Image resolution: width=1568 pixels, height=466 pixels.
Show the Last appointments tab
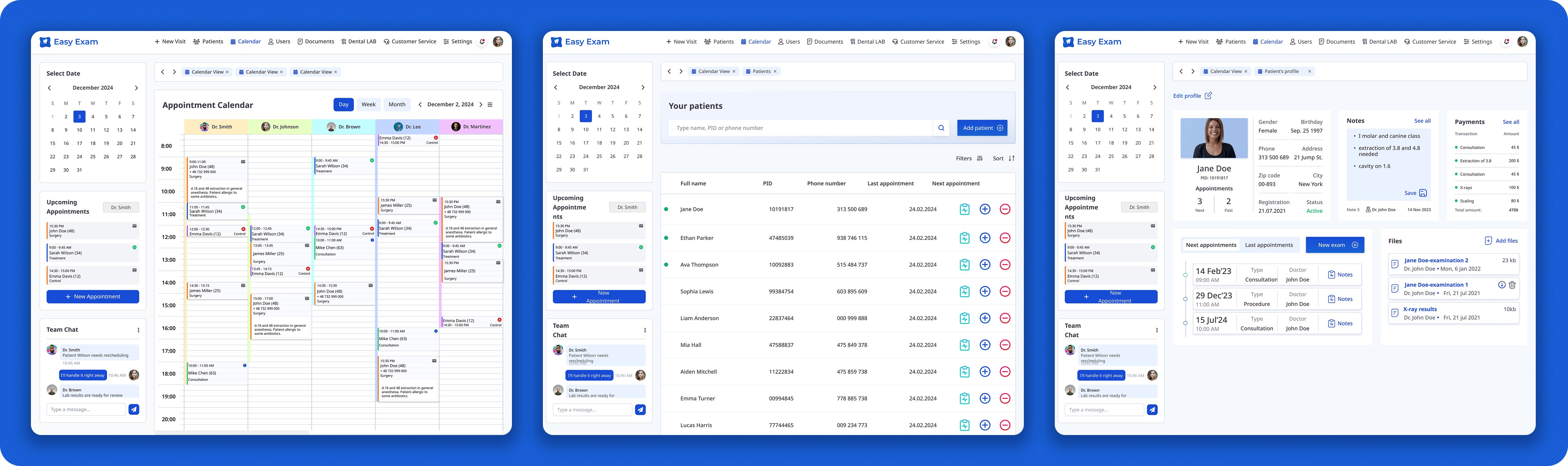(x=1269, y=245)
